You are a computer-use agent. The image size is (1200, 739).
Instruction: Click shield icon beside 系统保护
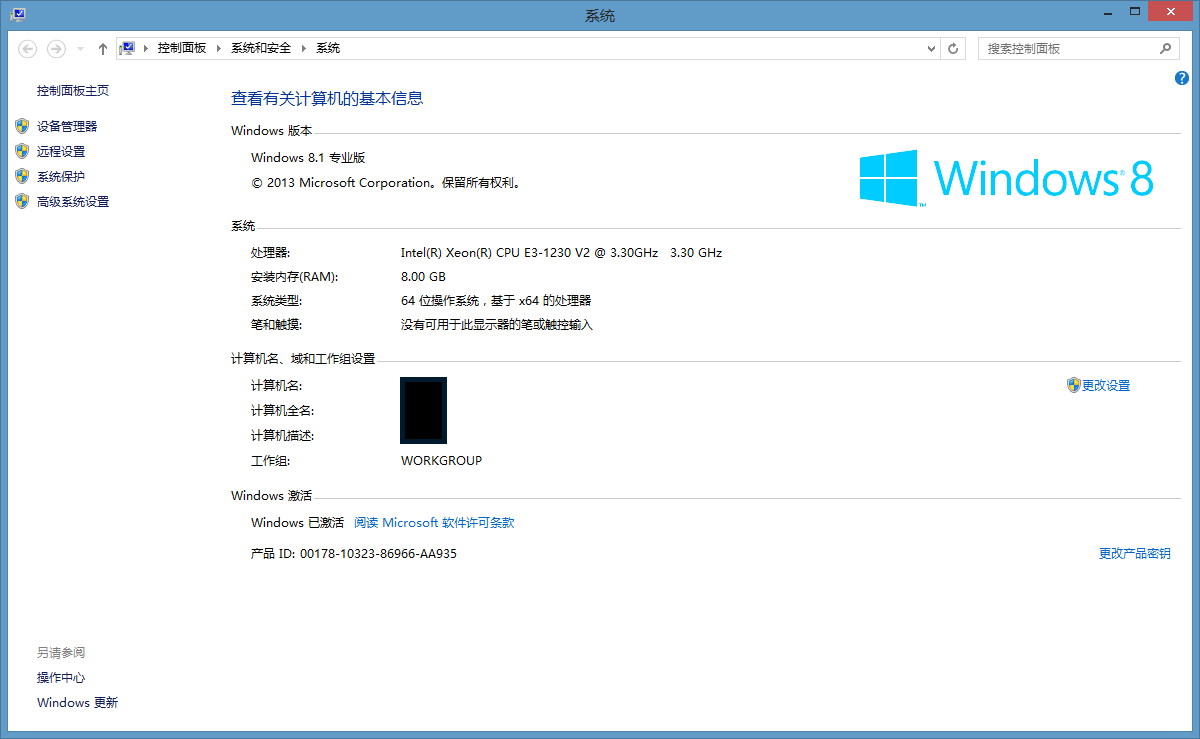pyautogui.click(x=23, y=176)
